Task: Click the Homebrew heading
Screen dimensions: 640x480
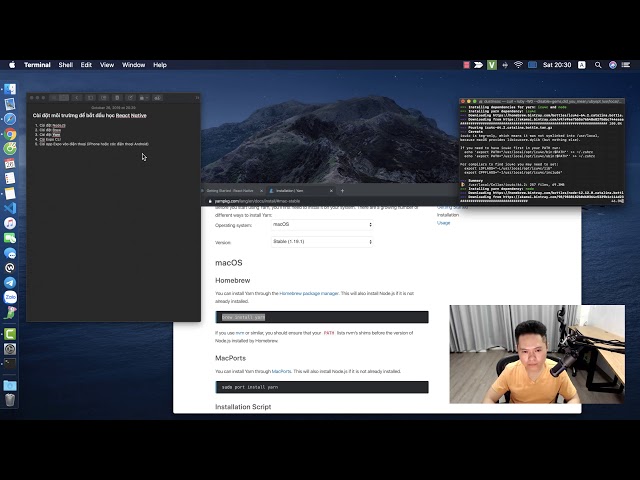Action: 233,280
